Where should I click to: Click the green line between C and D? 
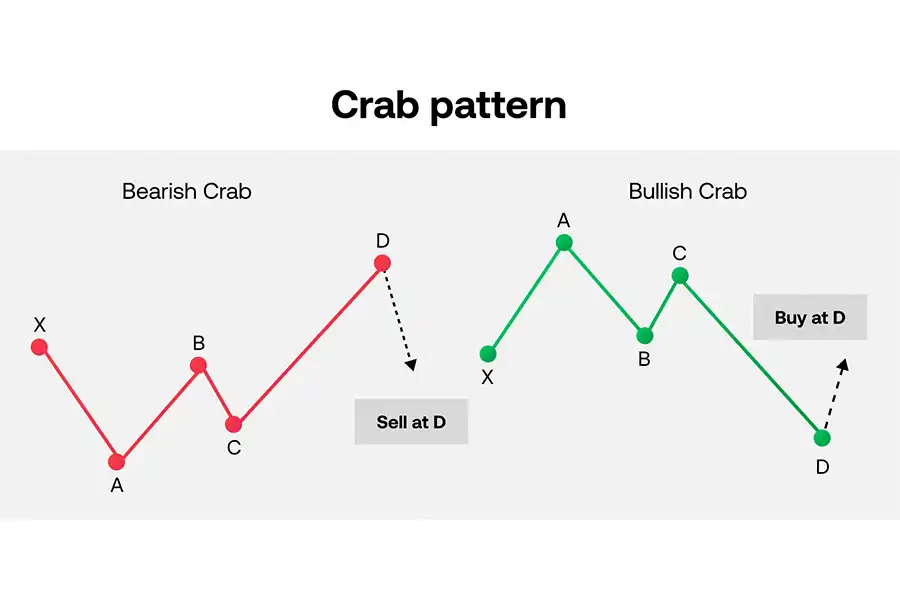(751, 357)
